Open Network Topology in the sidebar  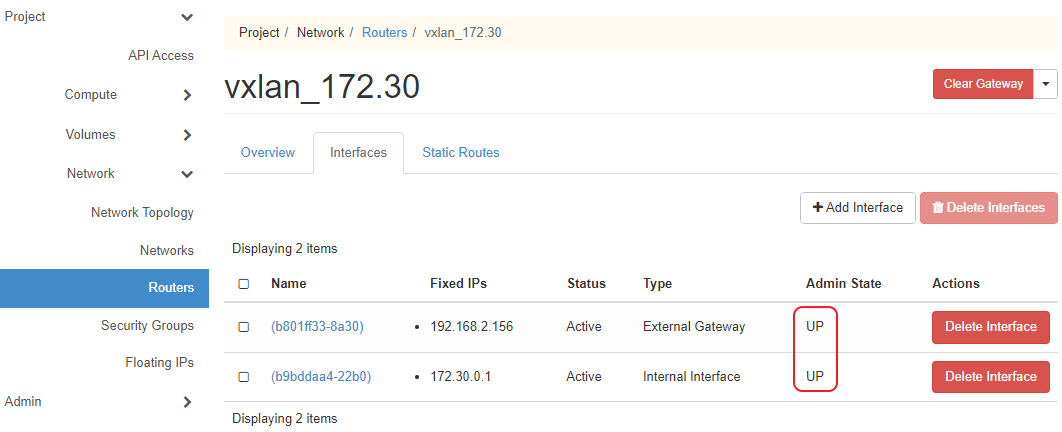click(x=142, y=213)
